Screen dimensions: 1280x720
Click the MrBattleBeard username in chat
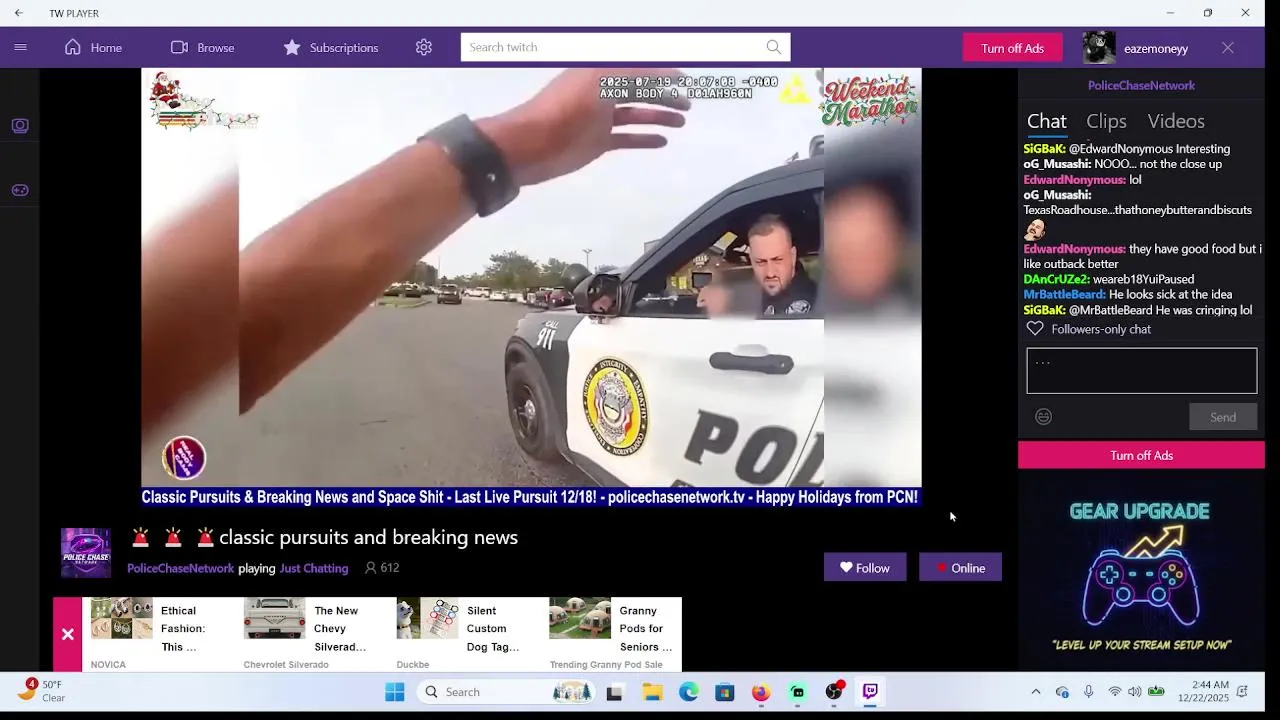pyautogui.click(x=1065, y=295)
